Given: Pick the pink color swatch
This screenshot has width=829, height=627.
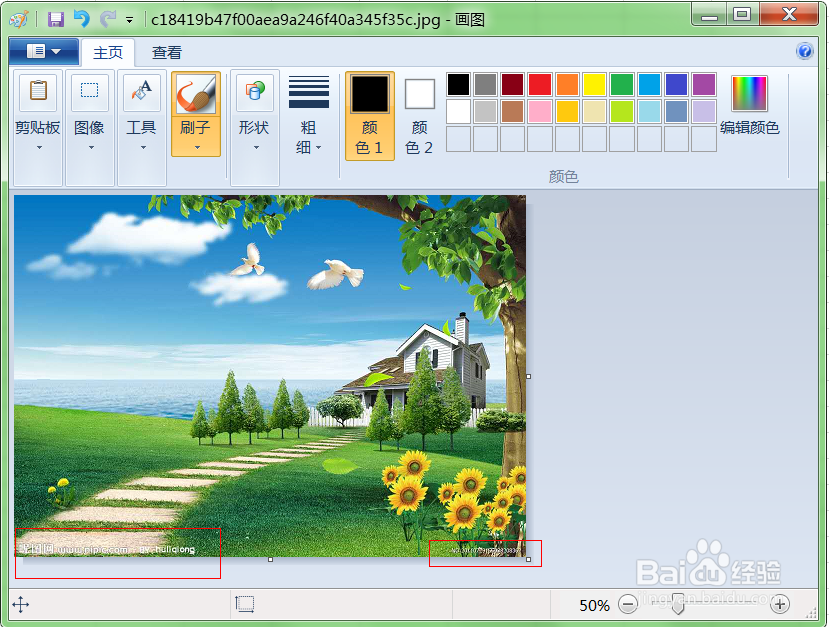Looking at the screenshot, I should tap(540, 112).
